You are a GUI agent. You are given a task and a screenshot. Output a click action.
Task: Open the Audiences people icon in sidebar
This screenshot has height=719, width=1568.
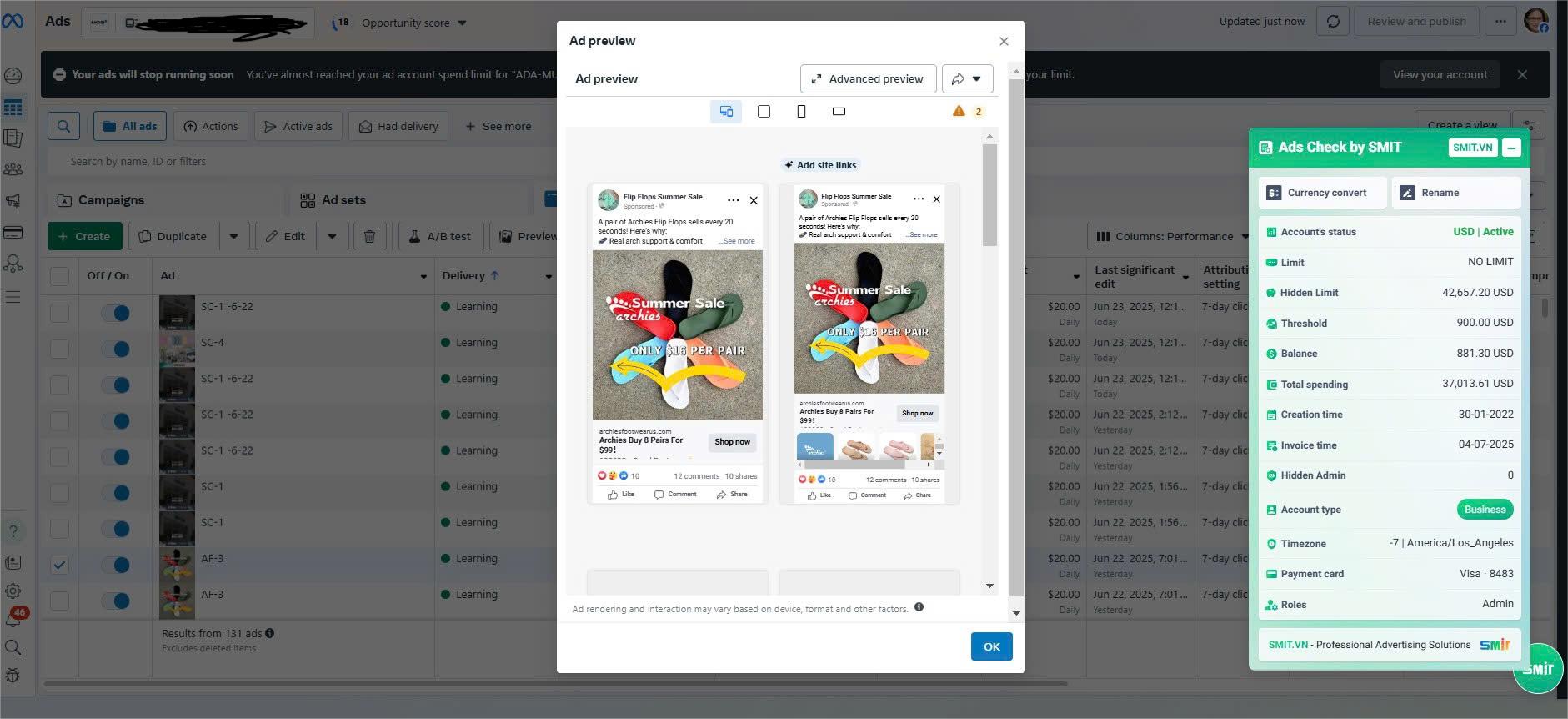13,169
